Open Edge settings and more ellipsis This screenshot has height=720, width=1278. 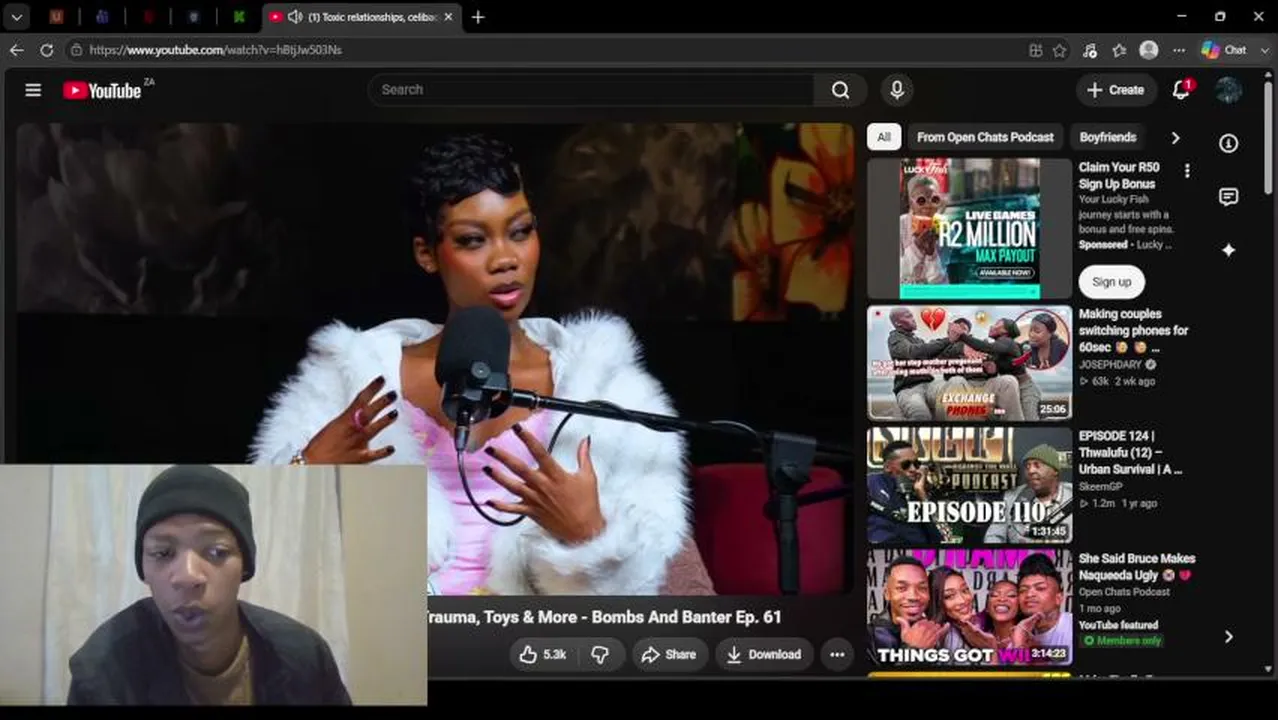[1179, 50]
